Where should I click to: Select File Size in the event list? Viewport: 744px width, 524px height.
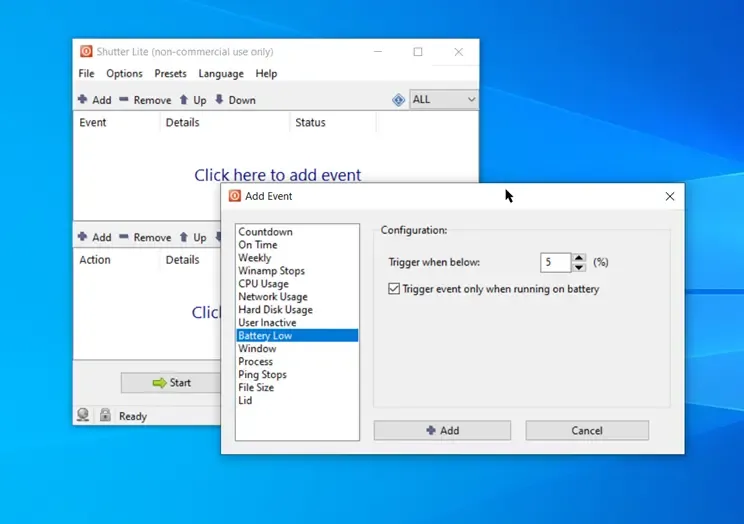pos(297,387)
